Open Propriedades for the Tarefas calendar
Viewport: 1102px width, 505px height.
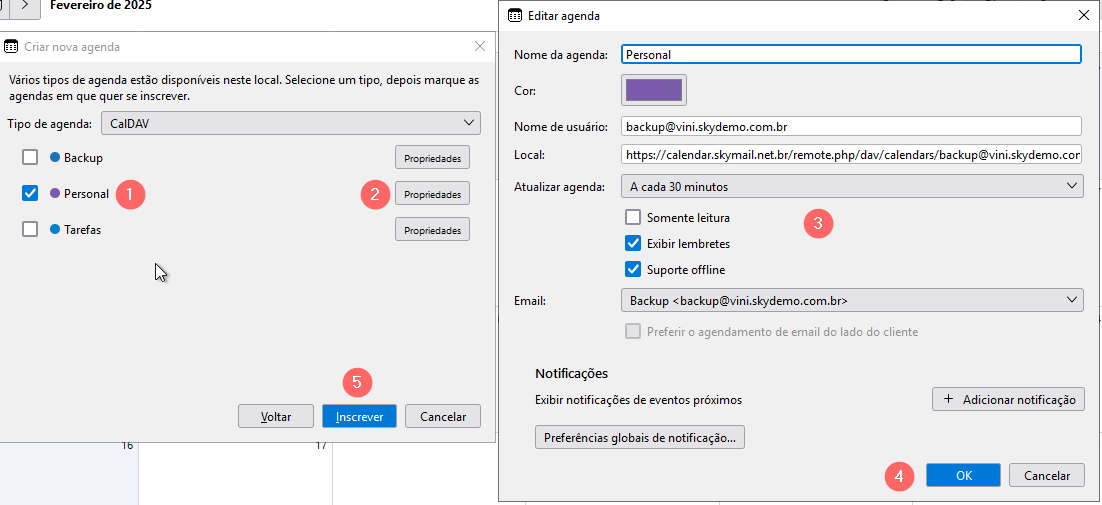[x=432, y=230]
